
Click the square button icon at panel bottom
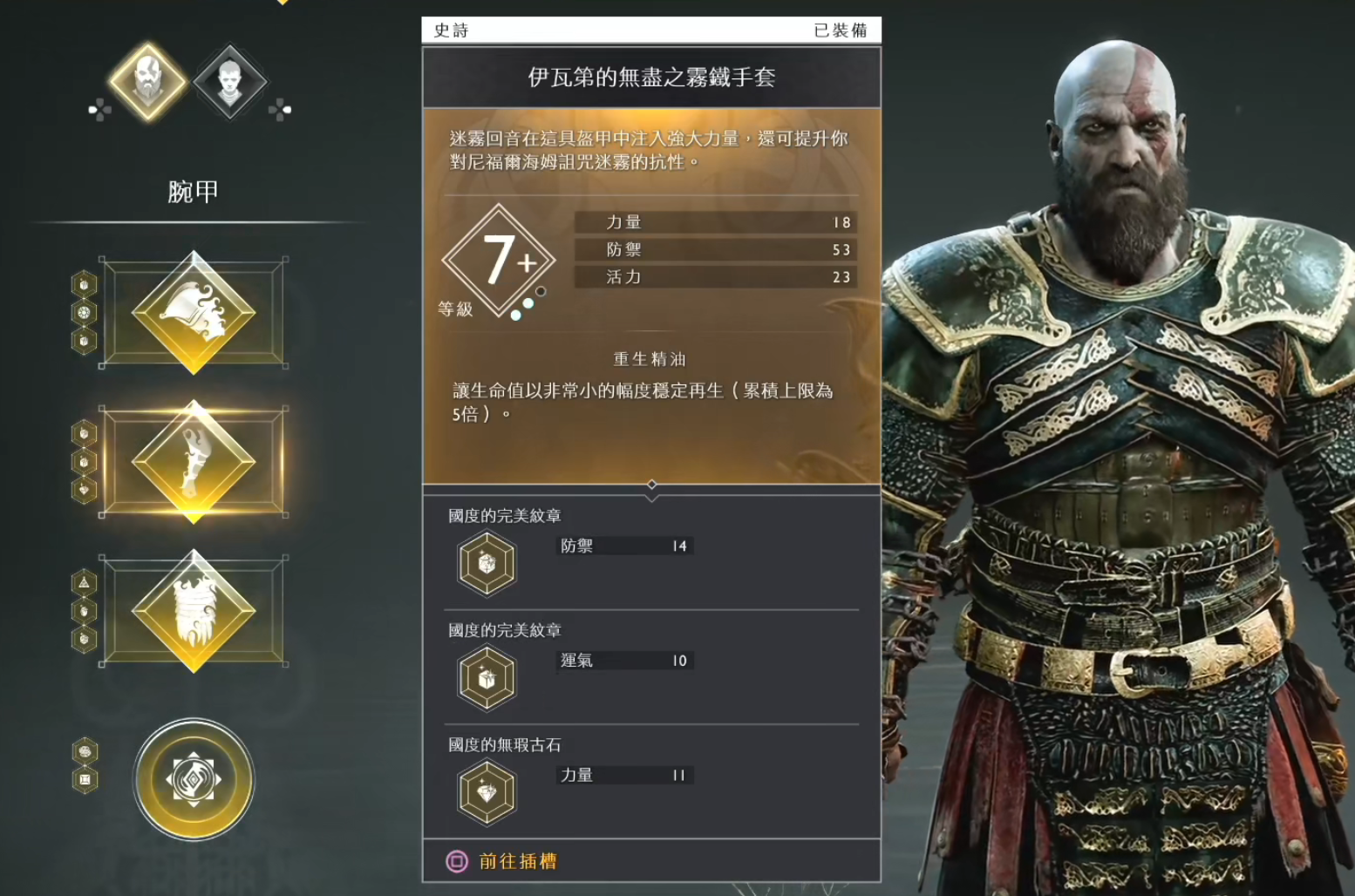pos(457,862)
